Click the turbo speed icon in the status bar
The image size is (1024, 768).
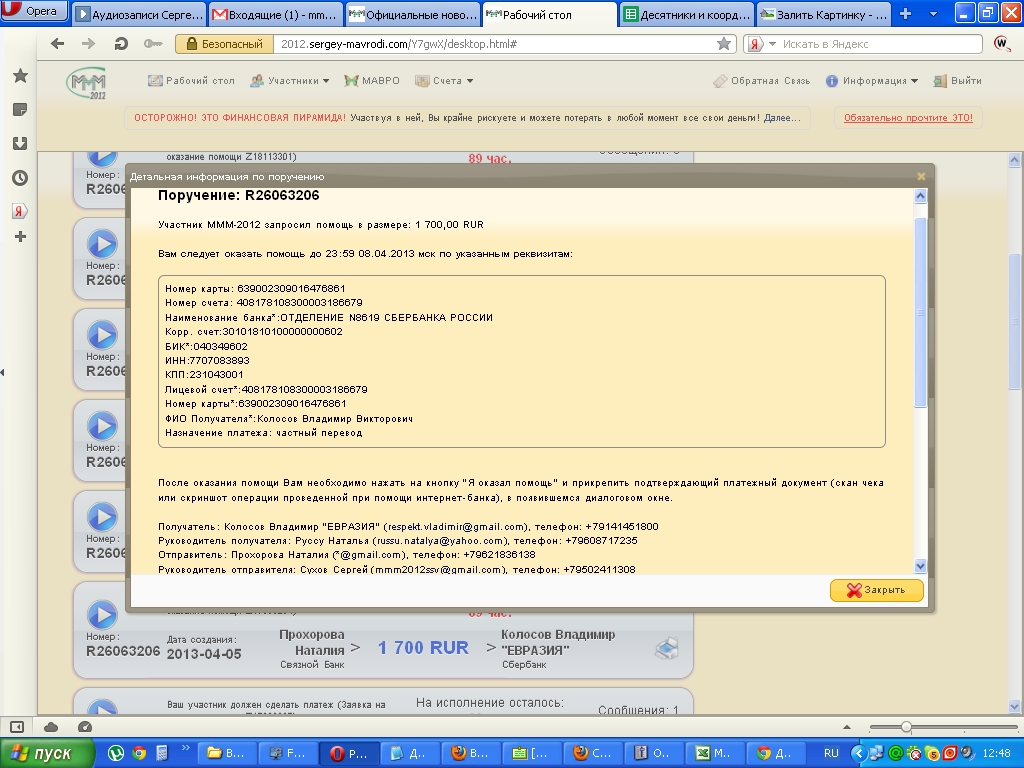pyautogui.click(x=85, y=727)
